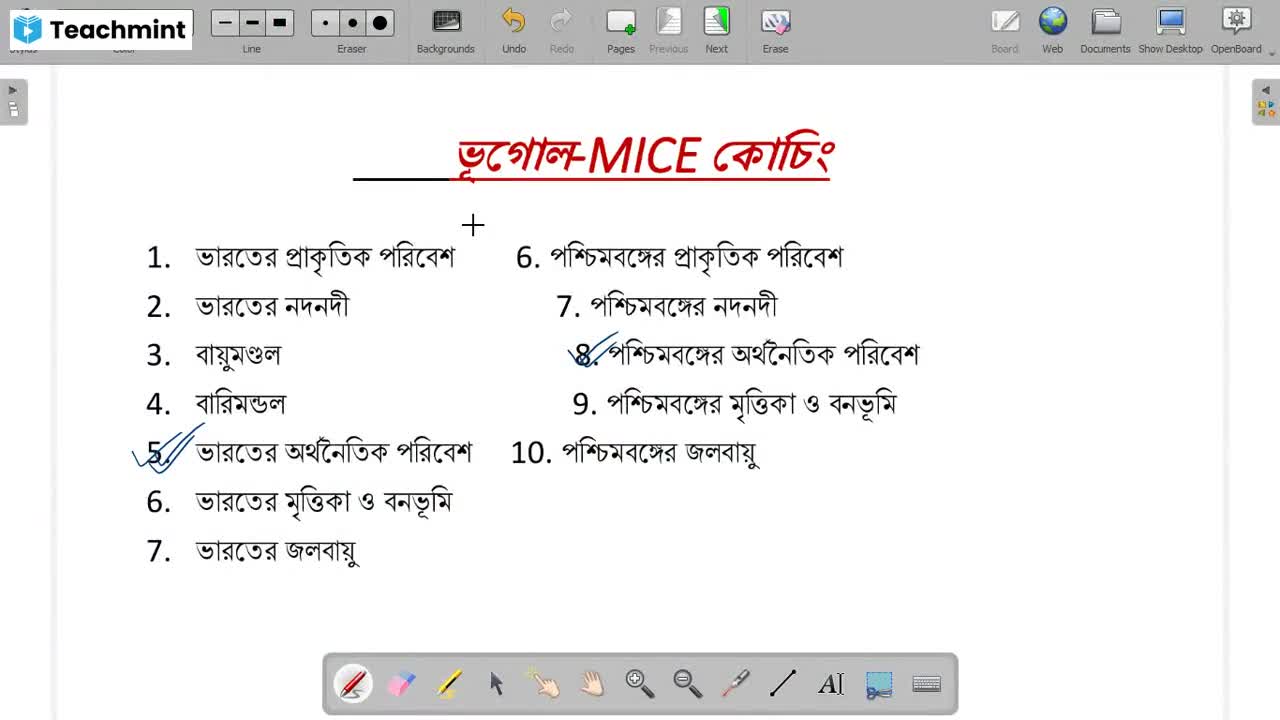Add a new page with Pages
Screen dimensions: 1280x720
(x=621, y=31)
